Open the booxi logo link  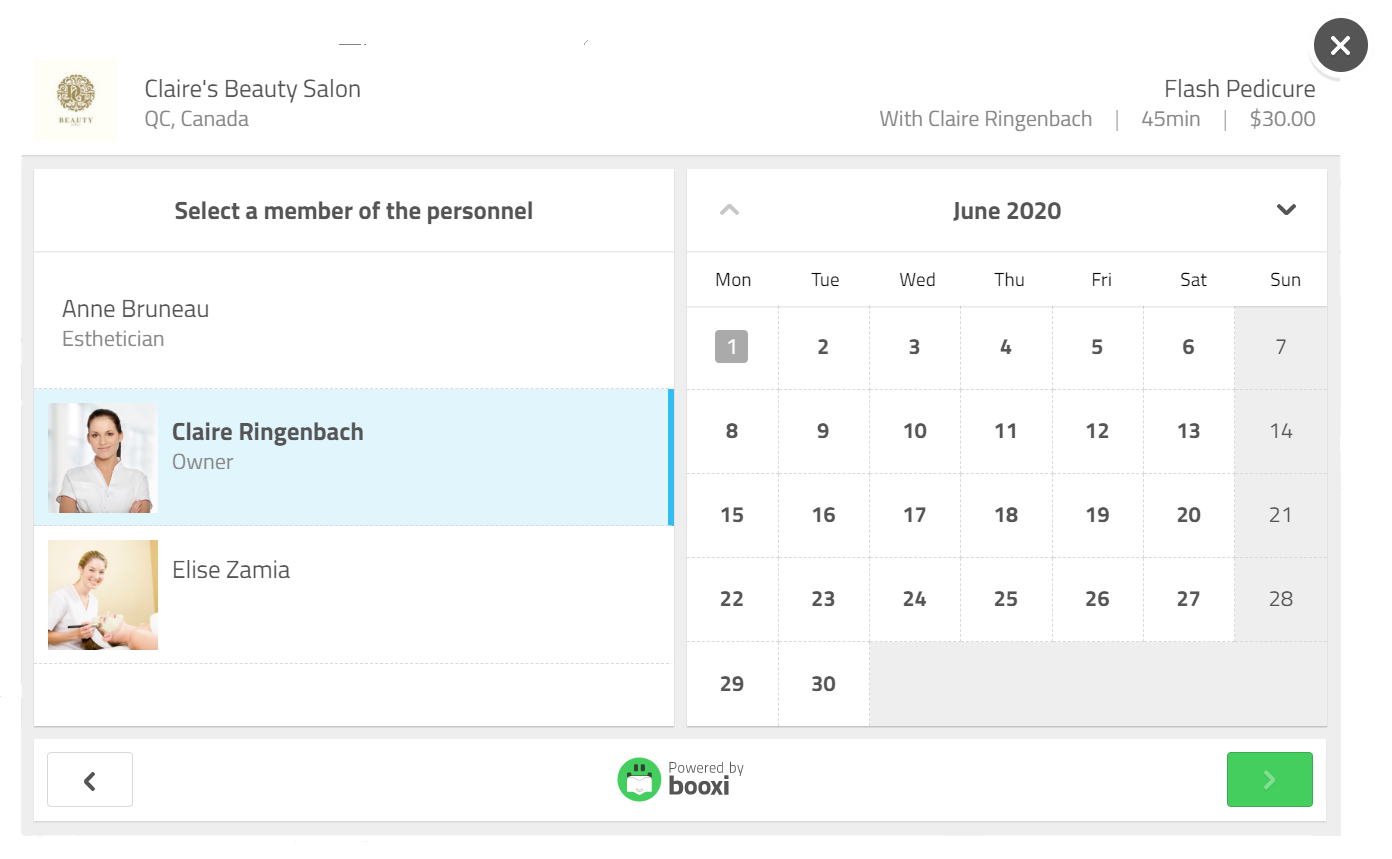point(681,779)
